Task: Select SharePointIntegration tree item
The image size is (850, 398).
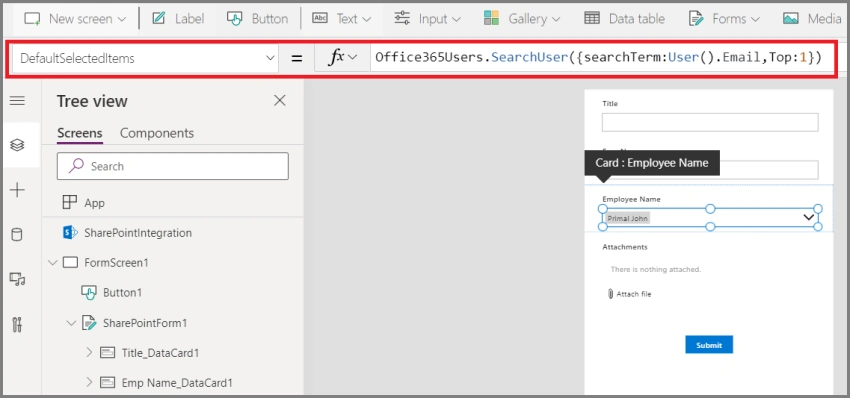Action: (x=138, y=233)
